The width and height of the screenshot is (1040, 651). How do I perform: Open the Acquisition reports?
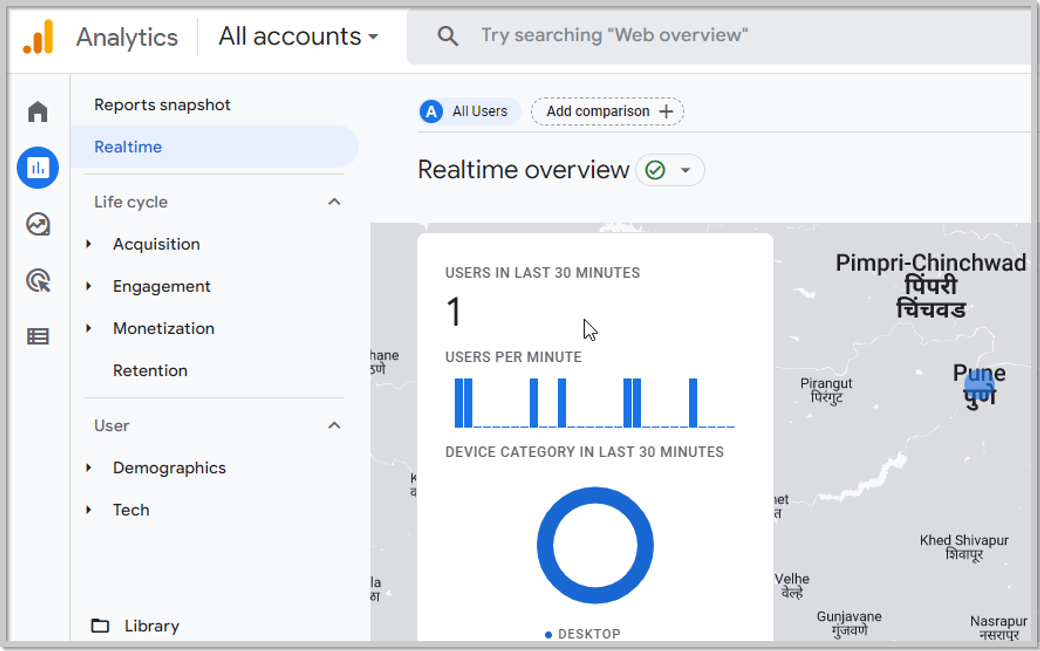[x=157, y=244]
